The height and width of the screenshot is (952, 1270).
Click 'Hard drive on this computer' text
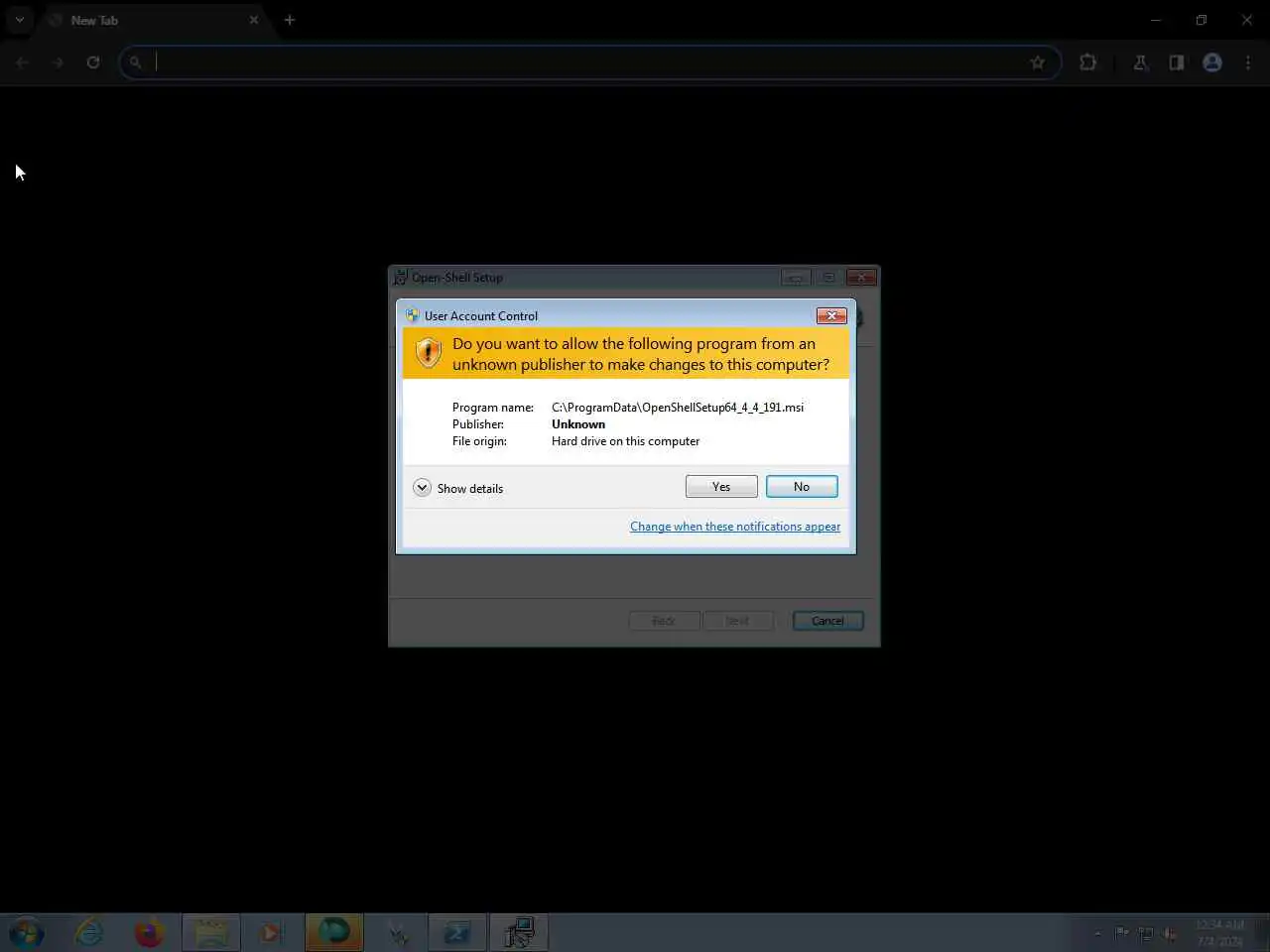(625, 441)
